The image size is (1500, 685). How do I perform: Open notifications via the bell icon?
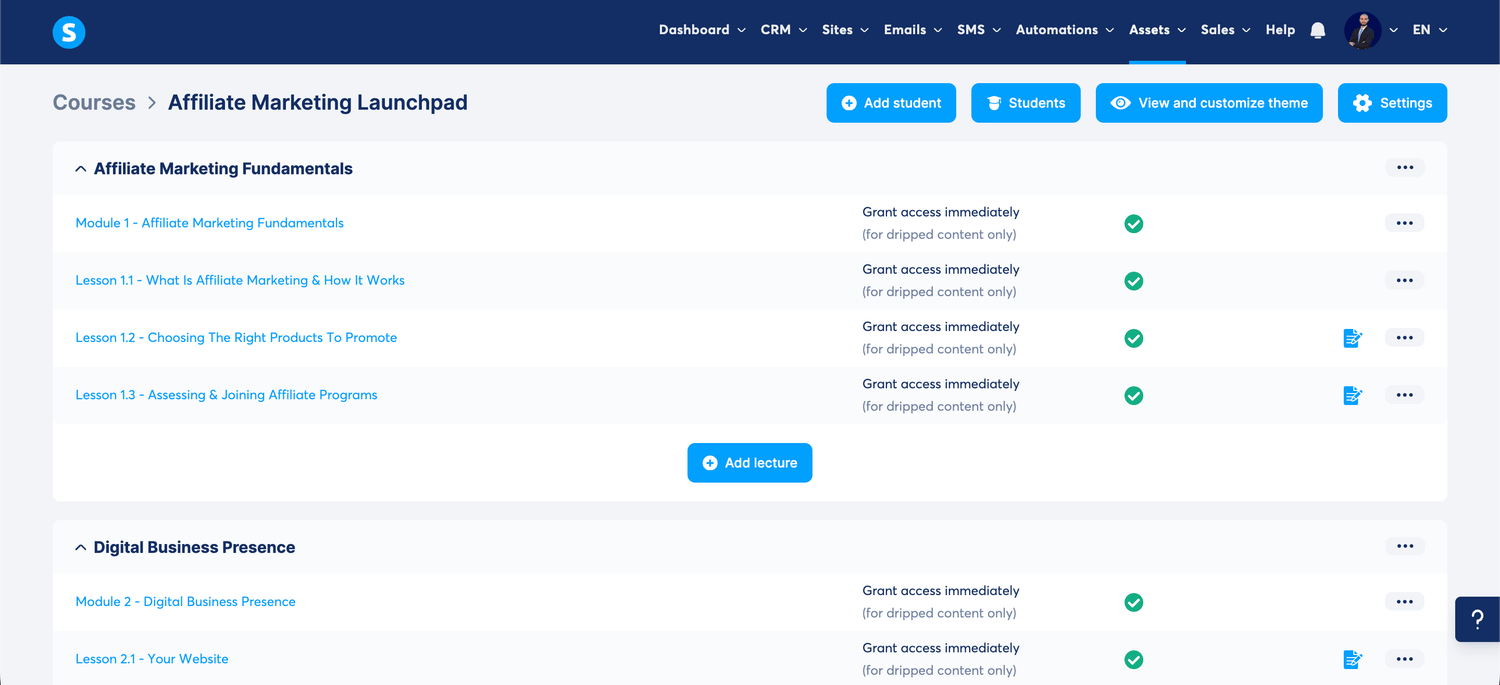coord(1317,30)
